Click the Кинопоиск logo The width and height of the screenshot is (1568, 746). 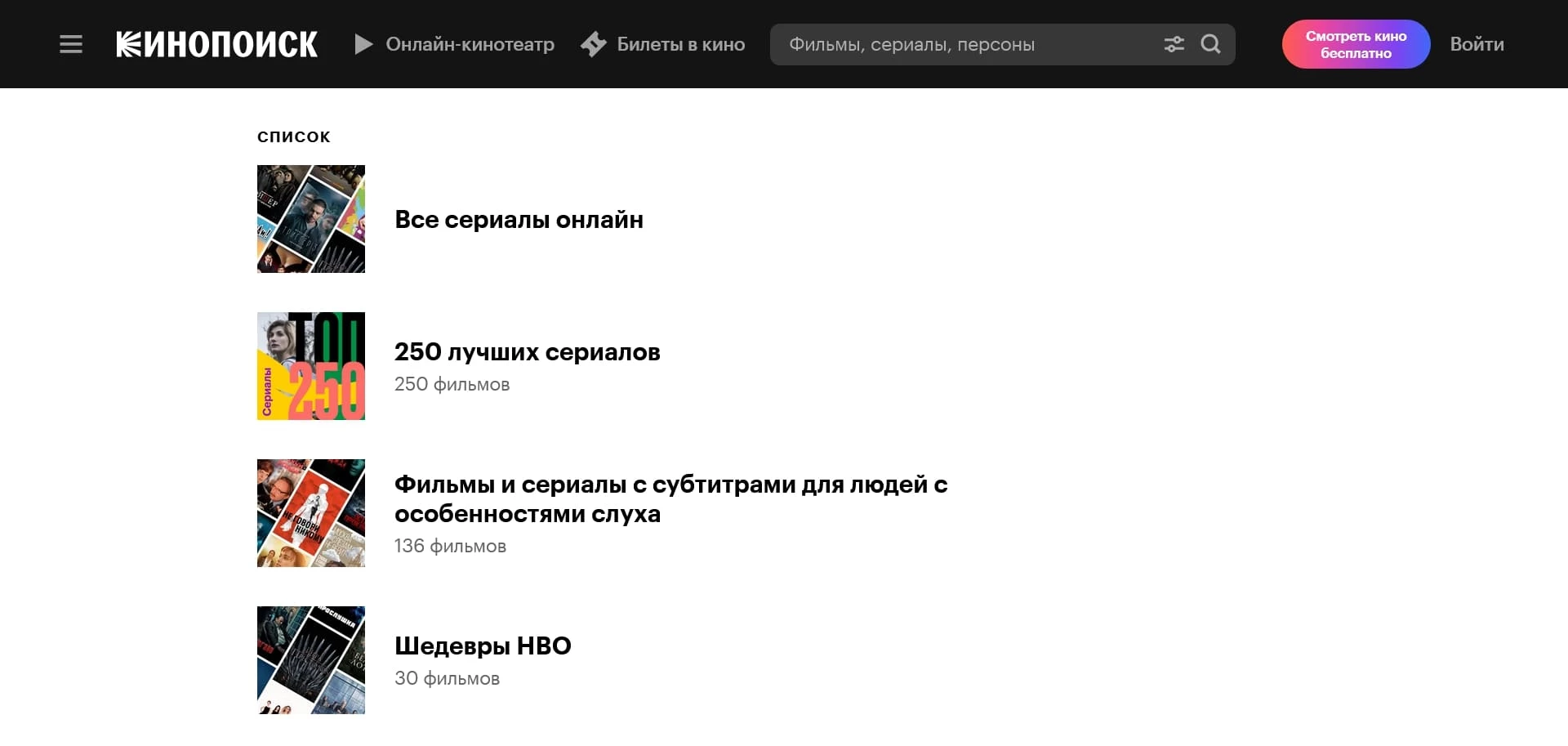click(x=216, y=44)
